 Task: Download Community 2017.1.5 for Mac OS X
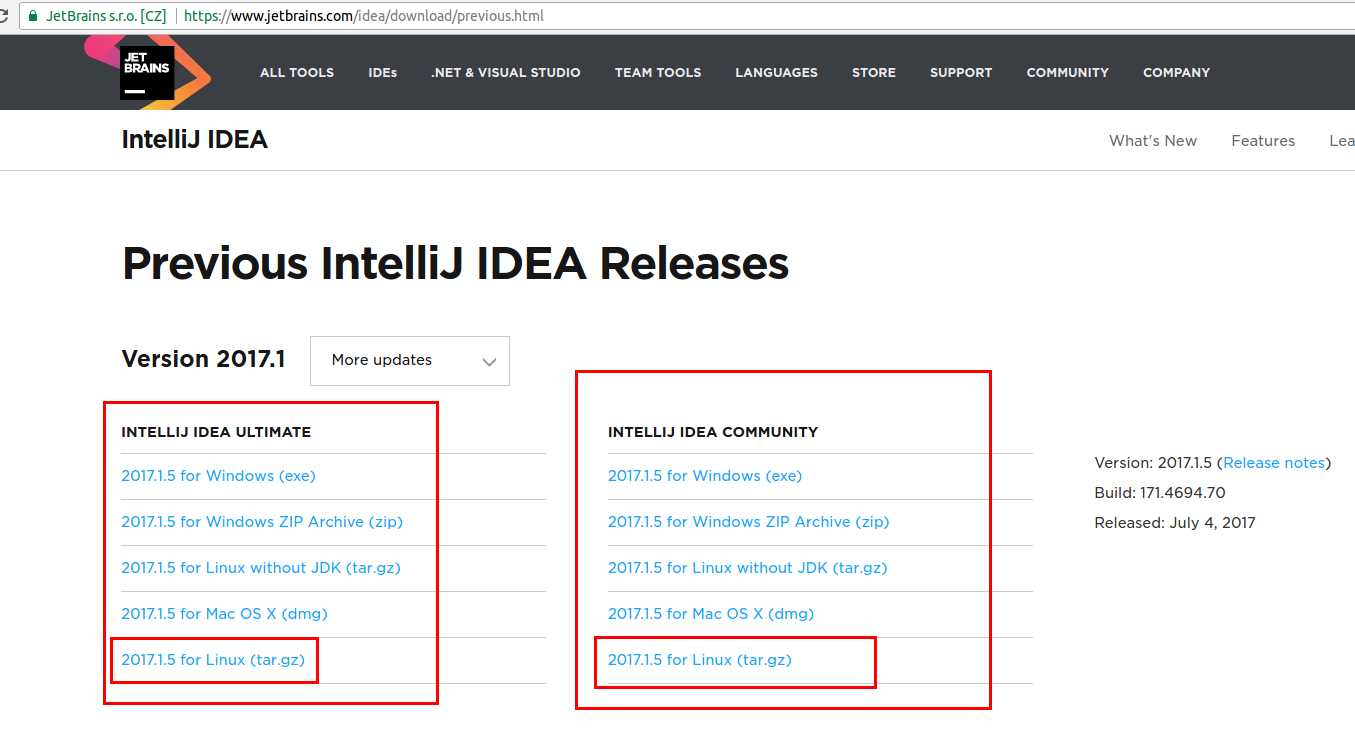coord(711,614)
